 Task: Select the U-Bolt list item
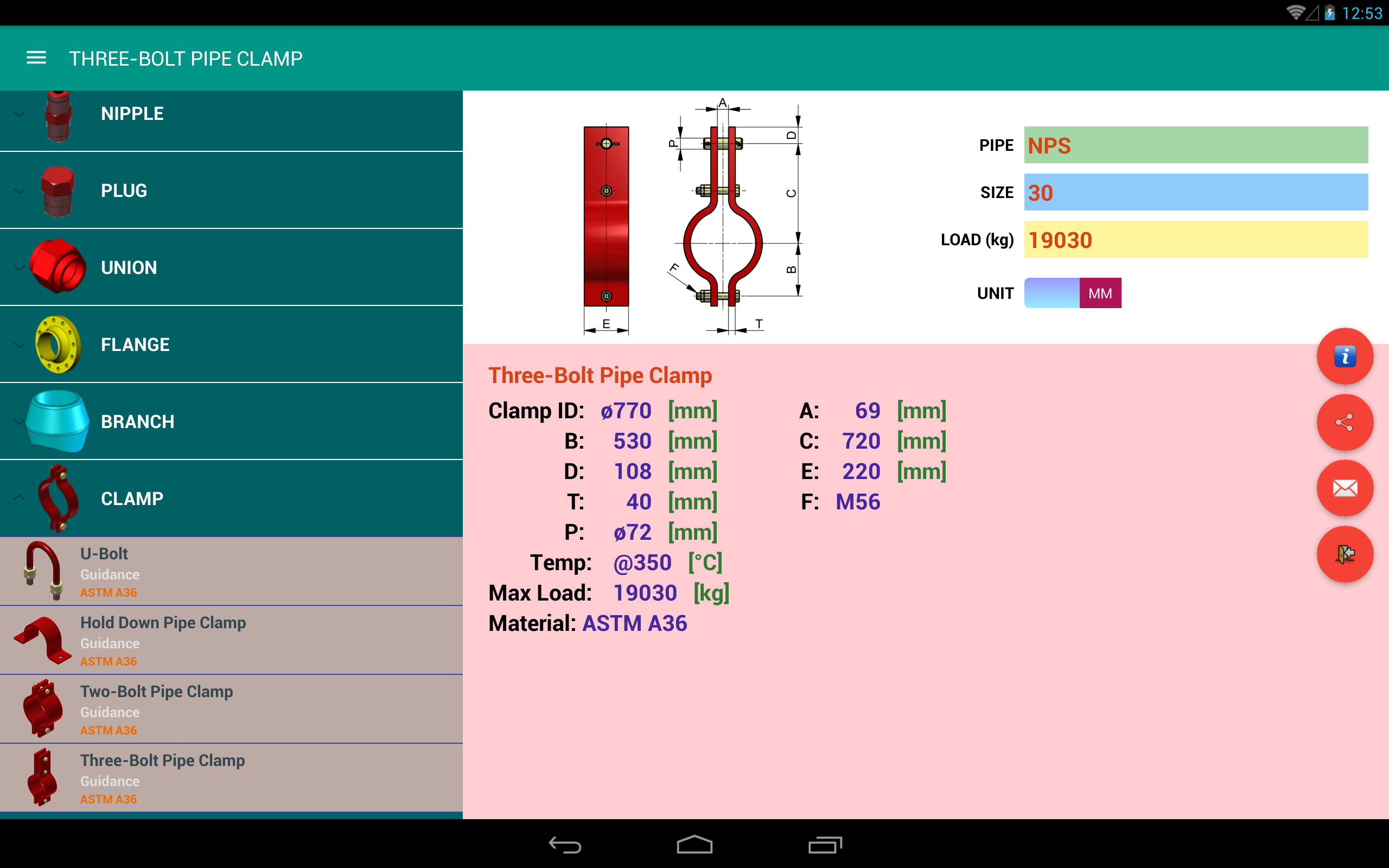point(231,571)
